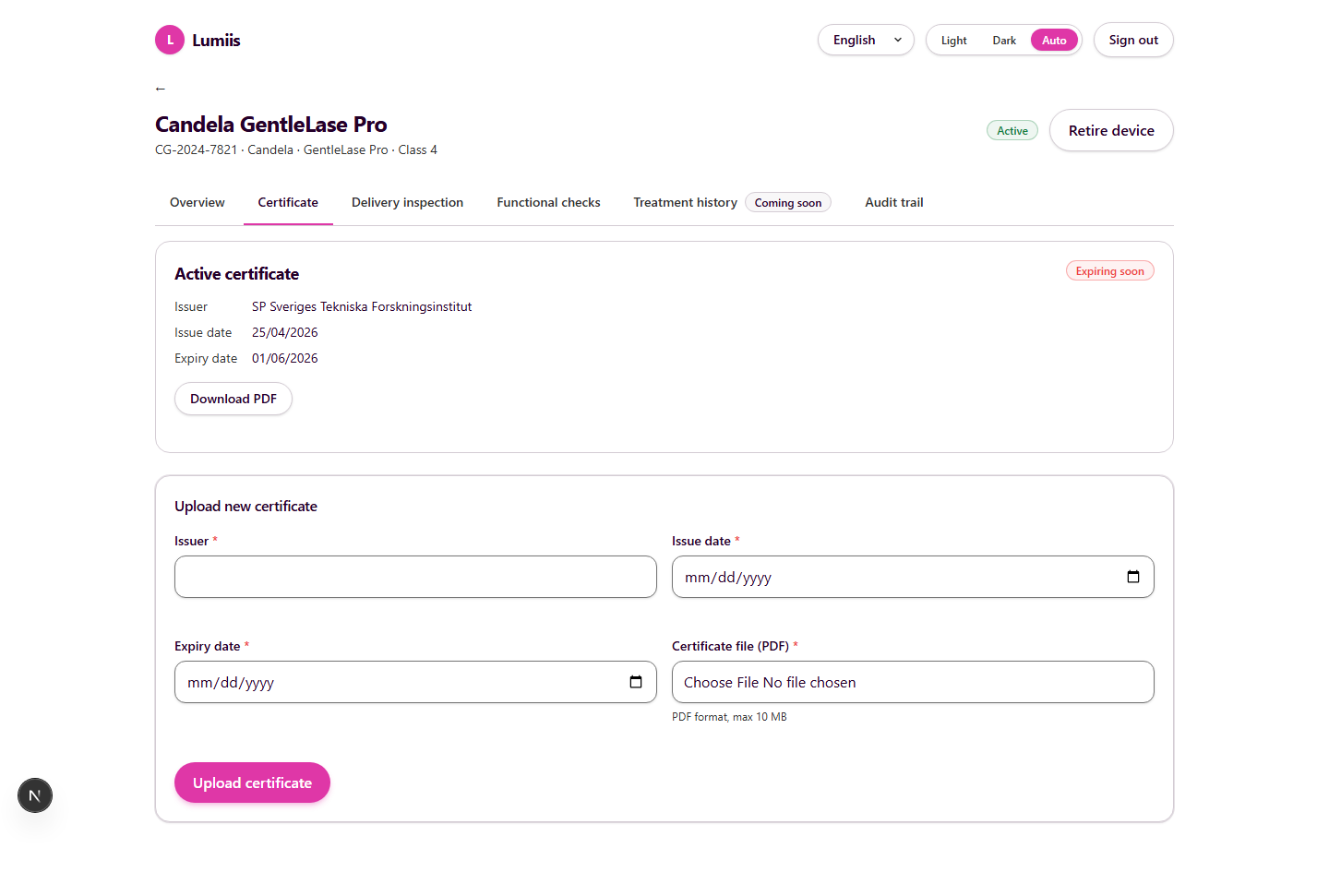
Task: Click issue date value 25/04/2026
Action: (285, 332)
